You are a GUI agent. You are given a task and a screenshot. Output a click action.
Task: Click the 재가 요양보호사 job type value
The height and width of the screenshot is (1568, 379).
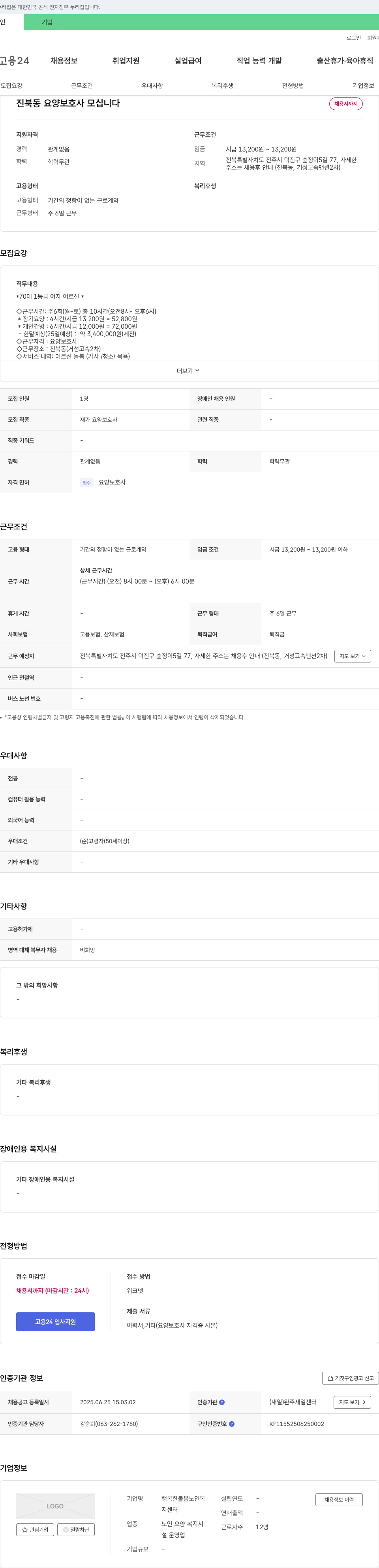tap(99, 419)
